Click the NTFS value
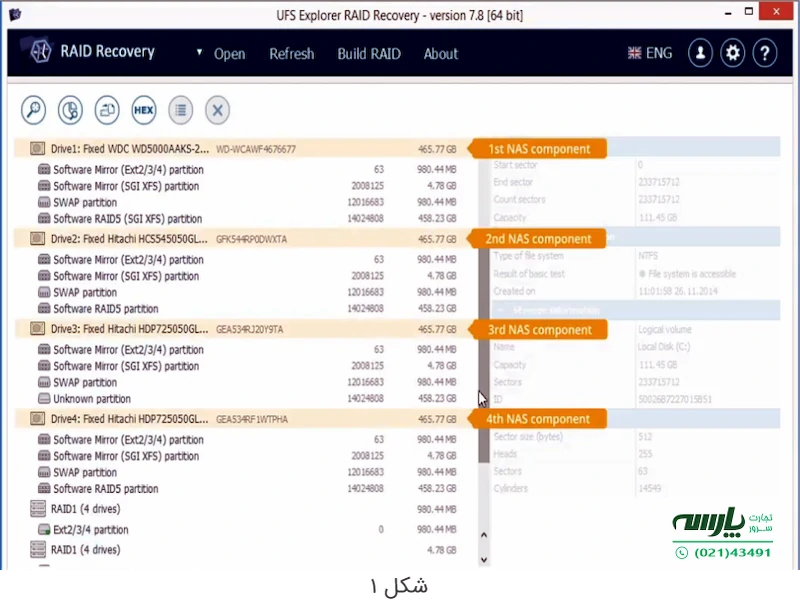Image resolution: width=800 pixels, height=600 pixels. coord(648,256)
